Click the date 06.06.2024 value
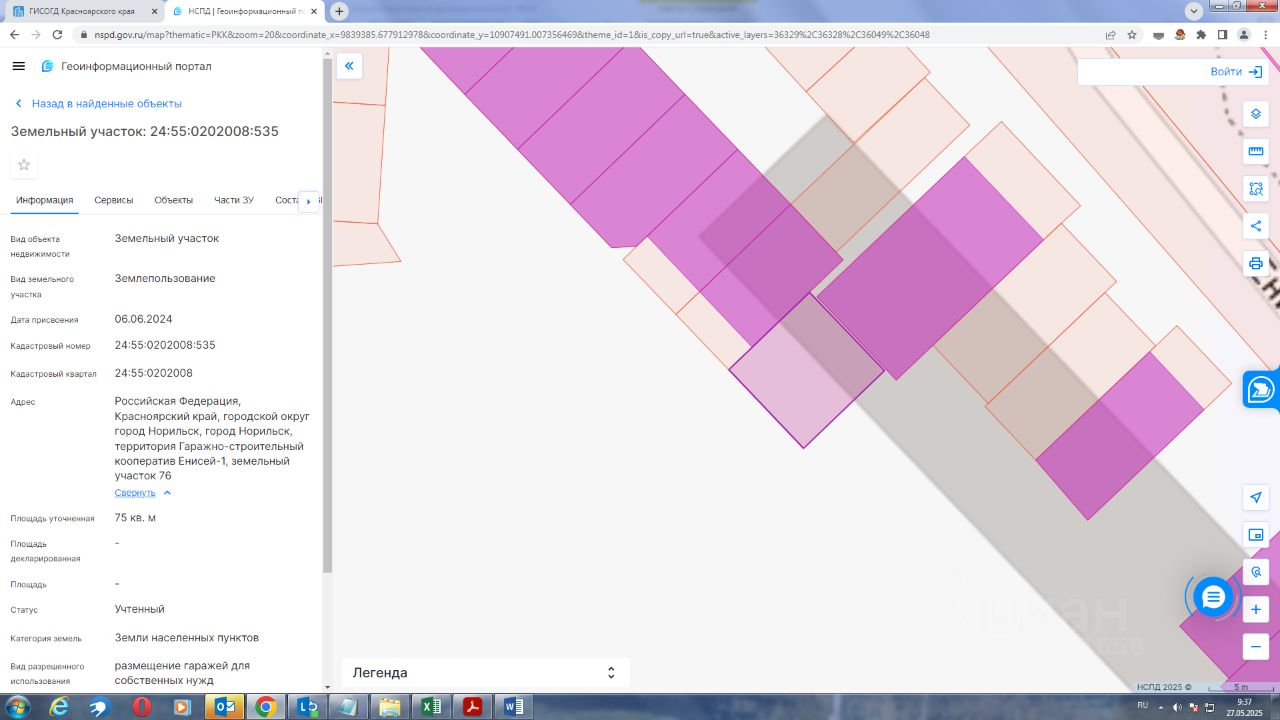 point(144,319)
